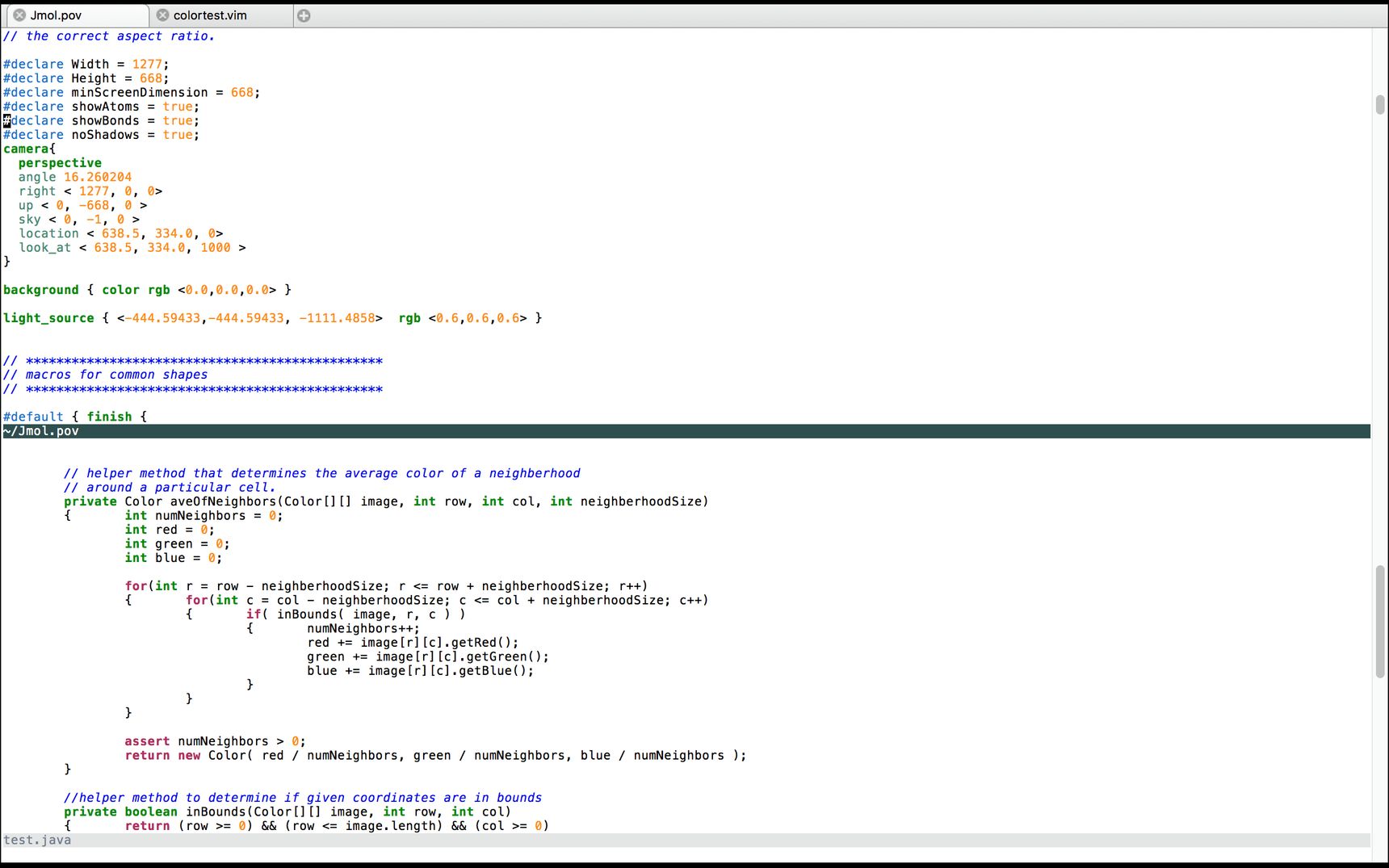Click the 'location < 638.5, 334.0, 0>' line

tap(121, 234)
